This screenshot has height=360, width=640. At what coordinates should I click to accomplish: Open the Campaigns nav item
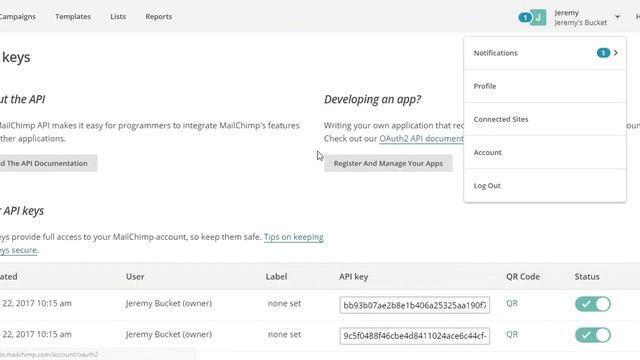(x=18, y=17)
